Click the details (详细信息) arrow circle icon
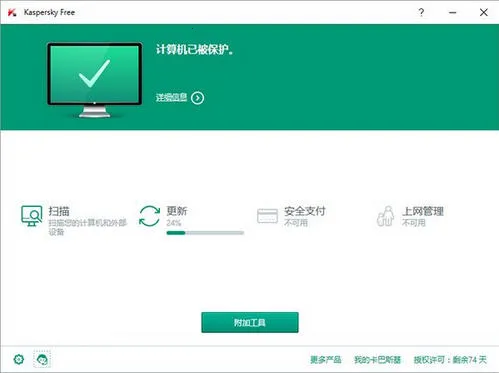Image resolution: width=499 pixels, height=373 pixels. pos(197,98)
